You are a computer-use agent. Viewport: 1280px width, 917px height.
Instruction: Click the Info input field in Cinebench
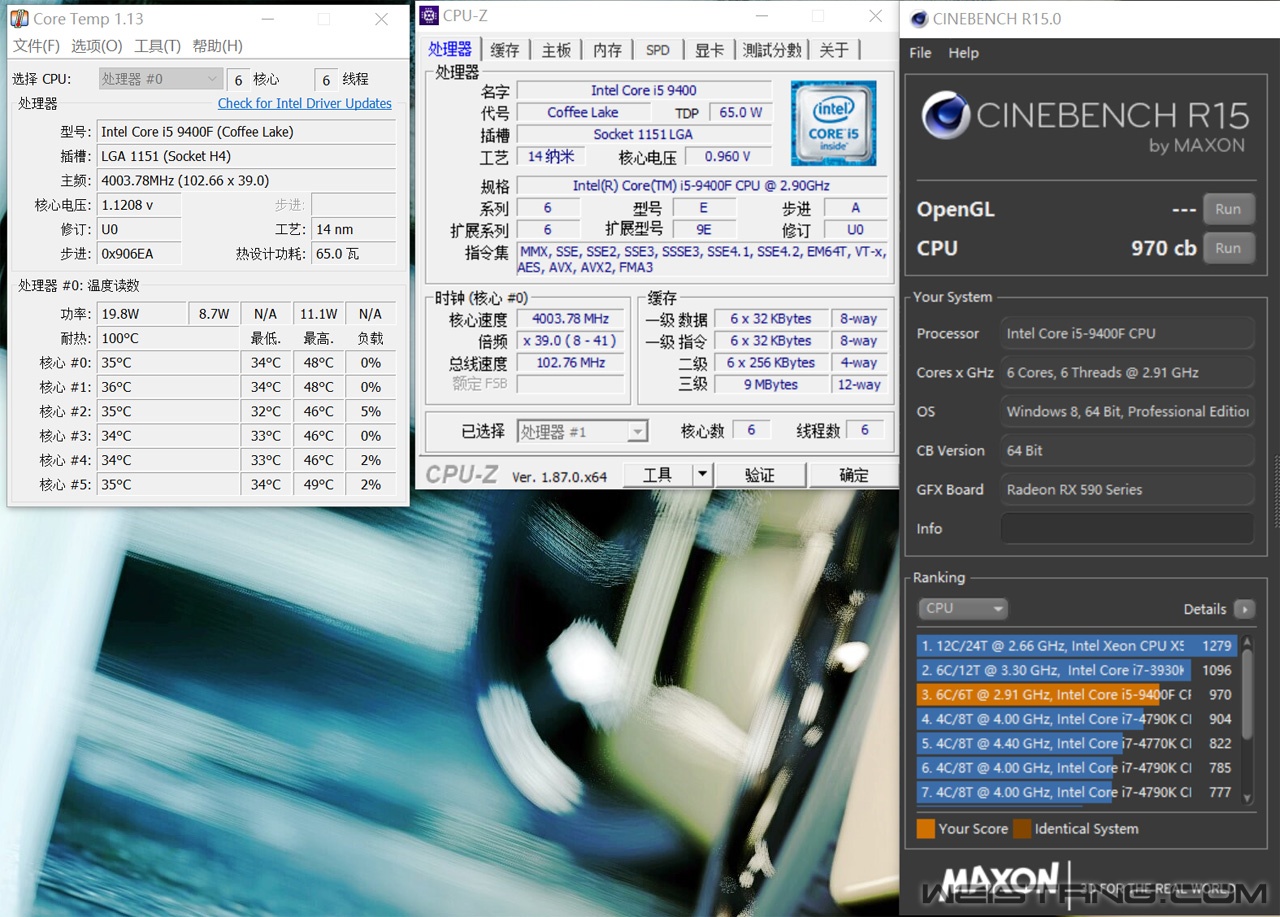[x=1127, y=528]
